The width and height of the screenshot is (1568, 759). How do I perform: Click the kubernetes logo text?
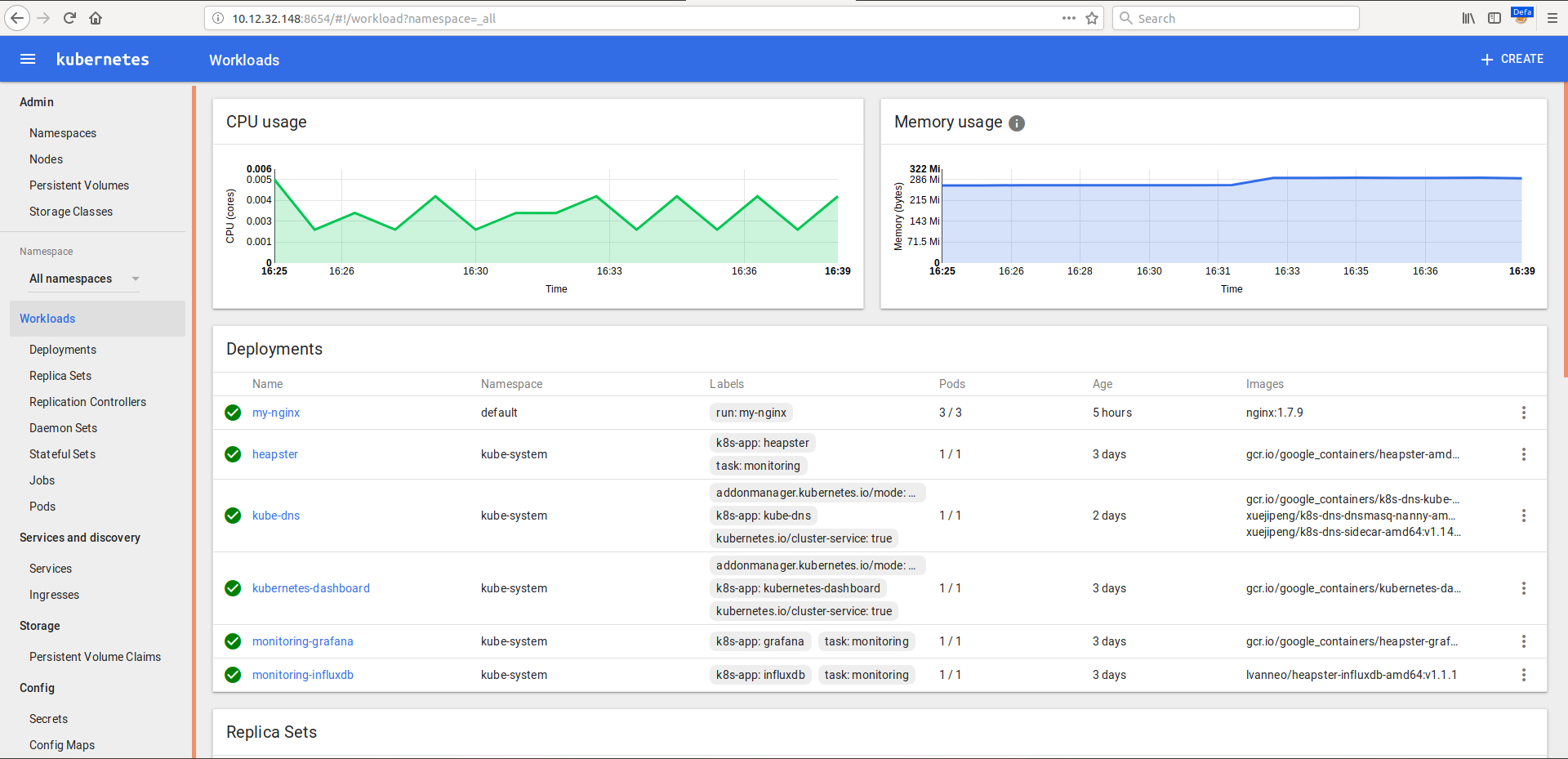coord(102,59)
